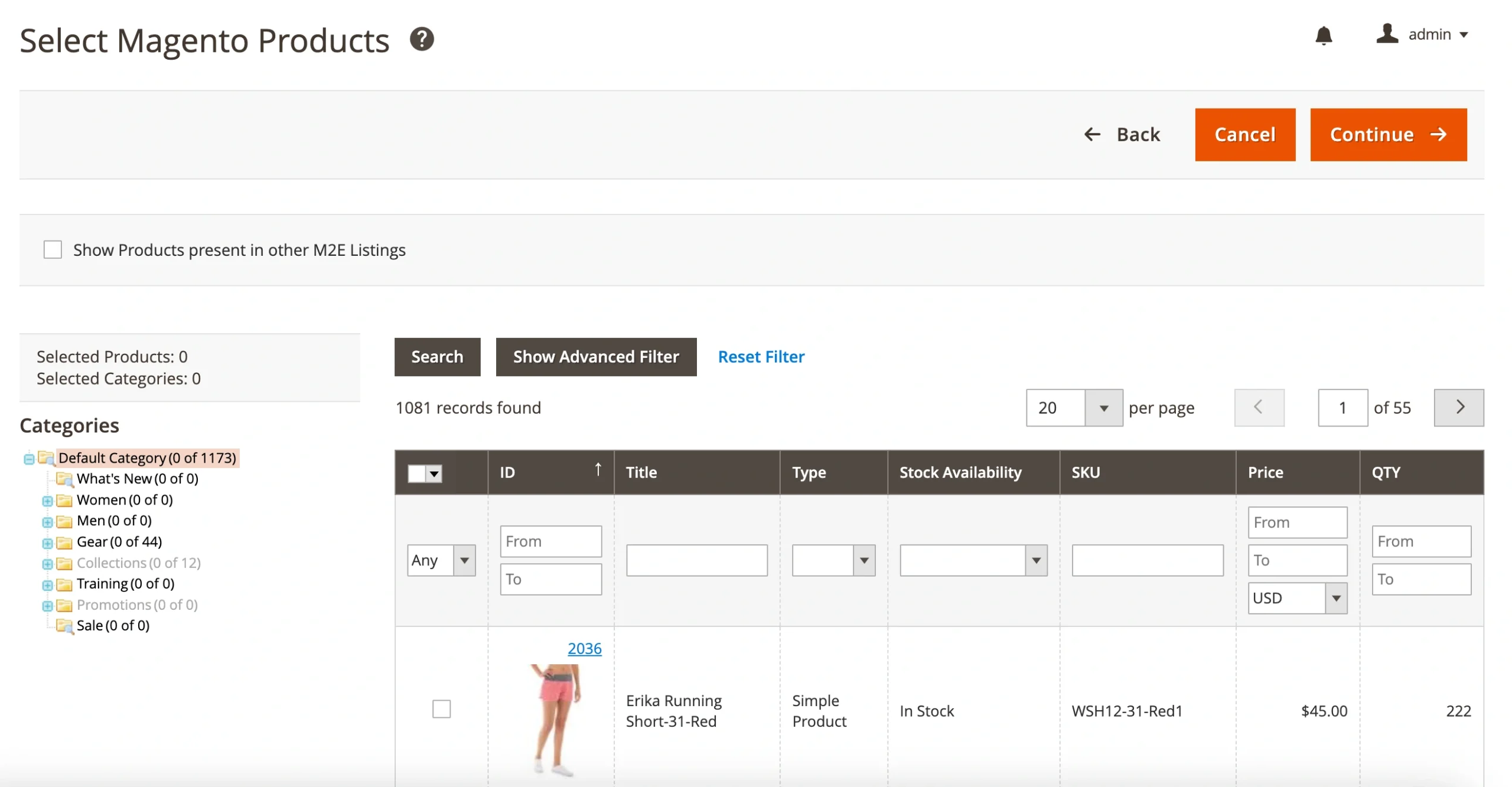Click the Reset Filter link
Viewport: 1512px width, 787px height.
tap(761, 357)
